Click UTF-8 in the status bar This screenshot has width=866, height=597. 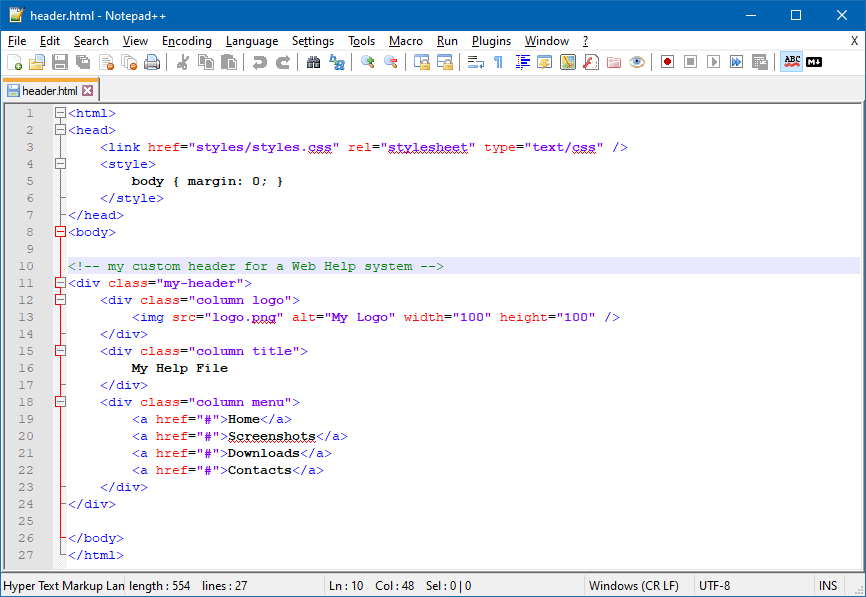coord(716,585)
